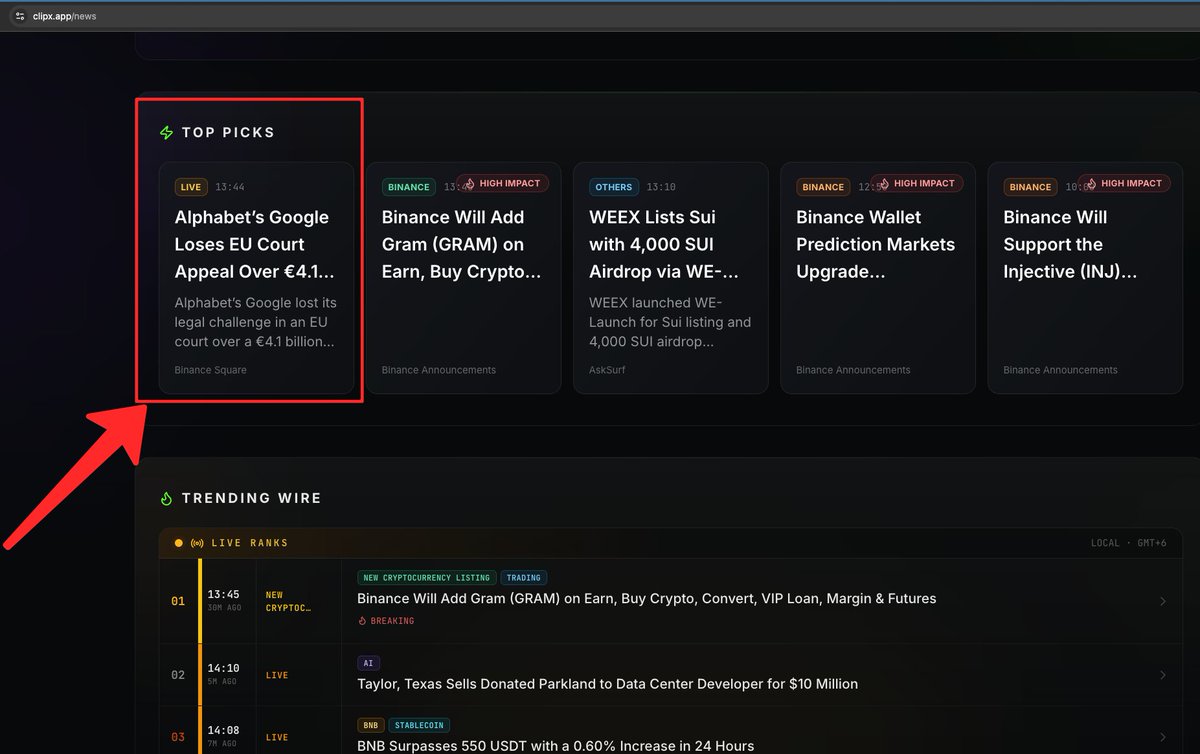1200x754 pixels.
Task: Click the 14:08 time in the wire list
Action: tap(223, 730)
